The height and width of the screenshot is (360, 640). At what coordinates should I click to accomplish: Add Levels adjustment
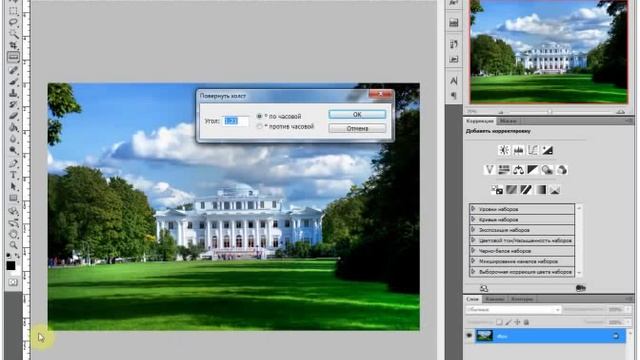click(518, 150)
